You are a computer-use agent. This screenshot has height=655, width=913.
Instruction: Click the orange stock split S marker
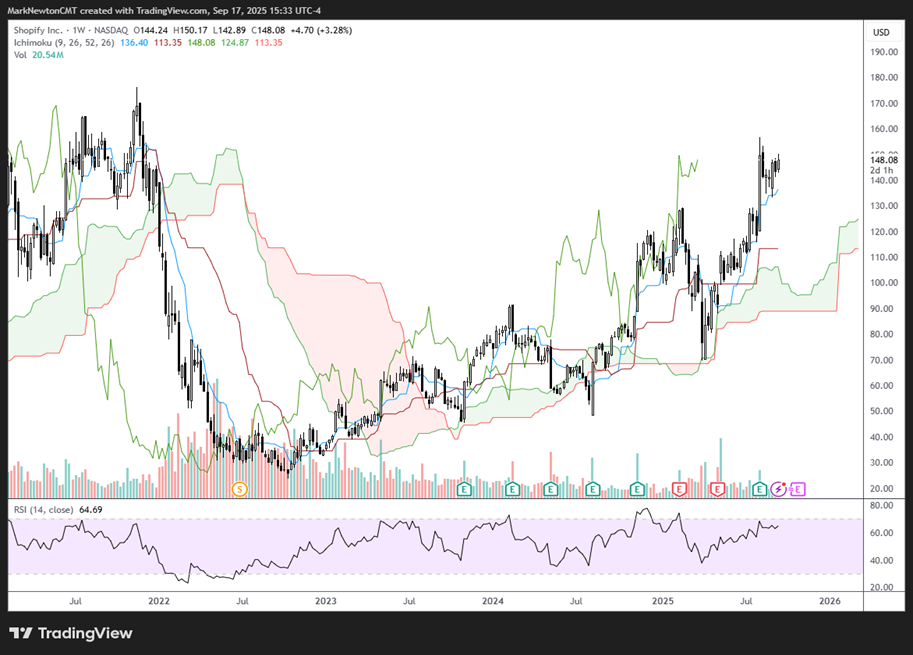click(x=239, y=488)
